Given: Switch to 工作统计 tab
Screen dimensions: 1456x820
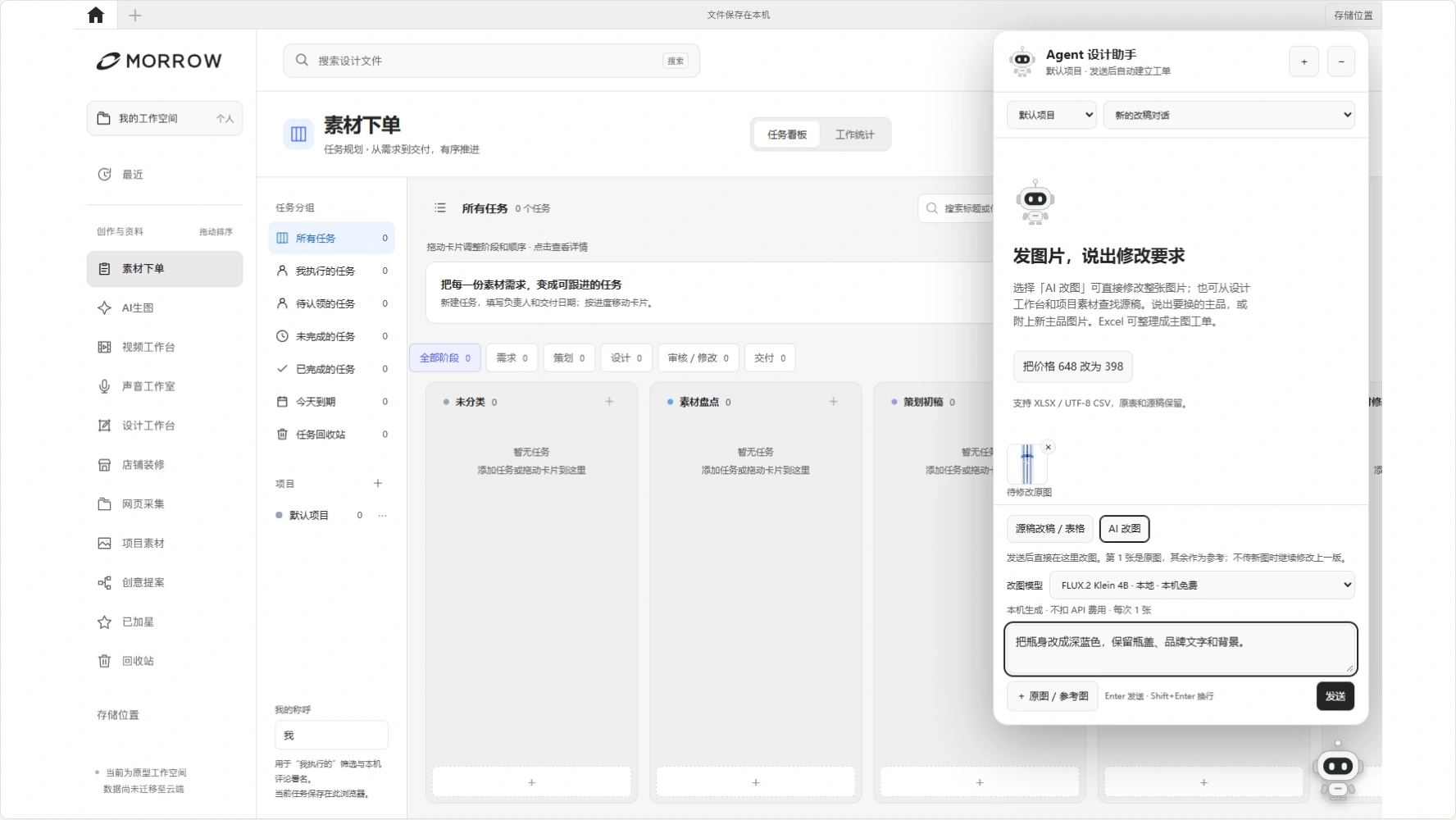Looking at the screenshot, I should click(854, 134).
